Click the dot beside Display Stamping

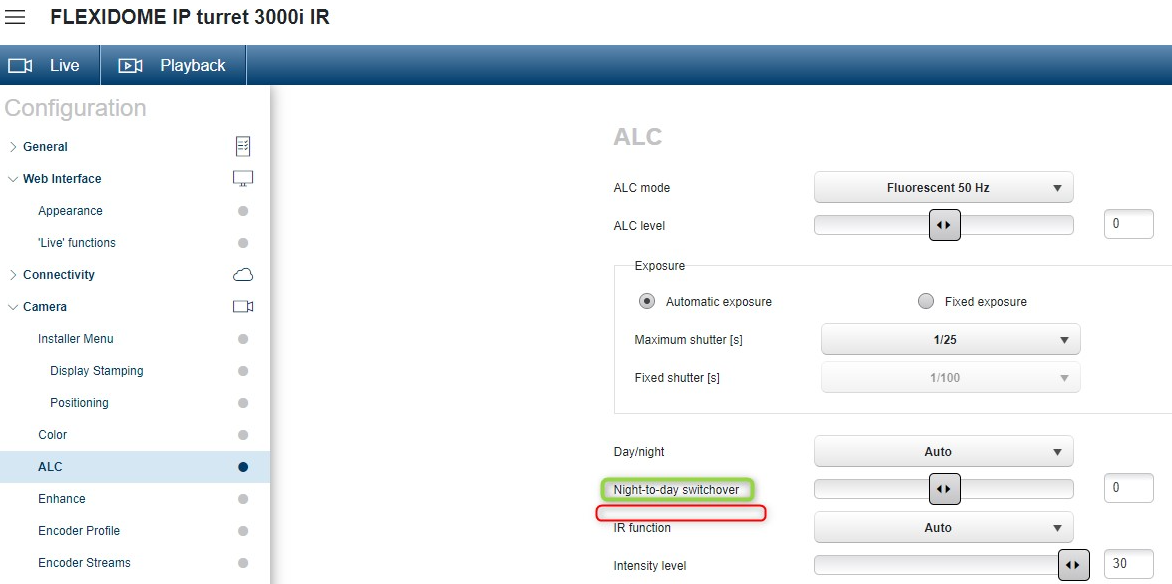(x=243, y=371)
